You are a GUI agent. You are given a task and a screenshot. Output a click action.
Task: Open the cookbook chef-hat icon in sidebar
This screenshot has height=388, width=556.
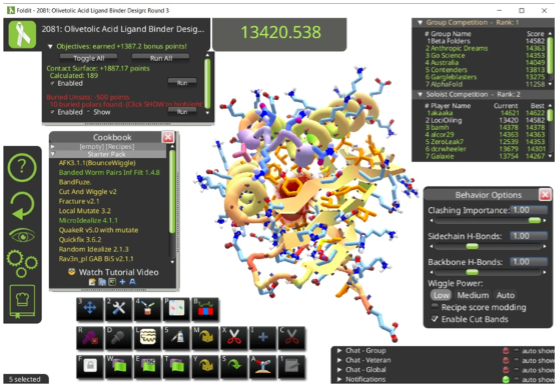[22, 301]
